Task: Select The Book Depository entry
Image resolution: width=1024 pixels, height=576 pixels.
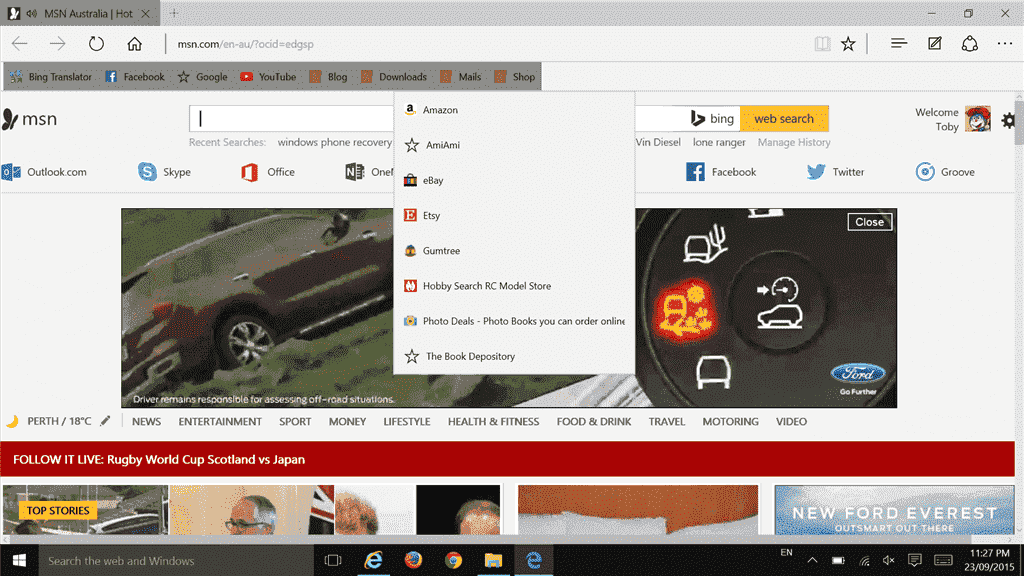Action: pyautogui.click(x=514, y=357)
